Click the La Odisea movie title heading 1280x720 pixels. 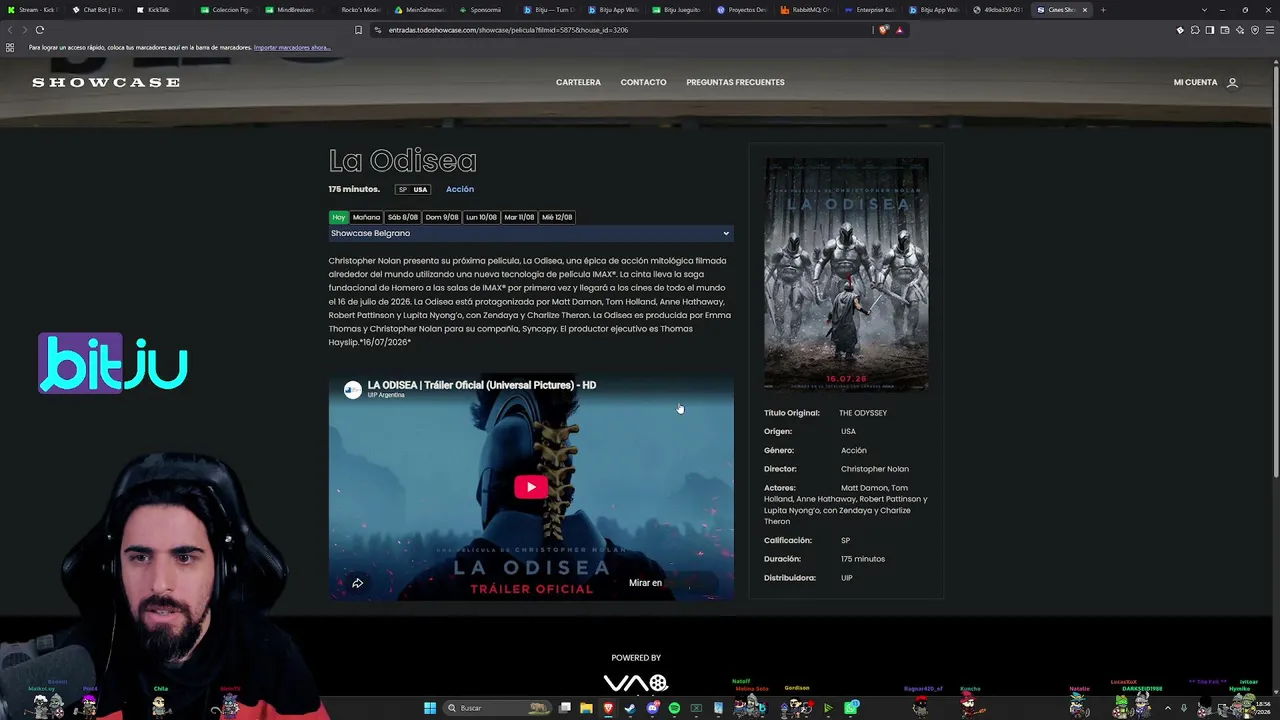(403, 160)
